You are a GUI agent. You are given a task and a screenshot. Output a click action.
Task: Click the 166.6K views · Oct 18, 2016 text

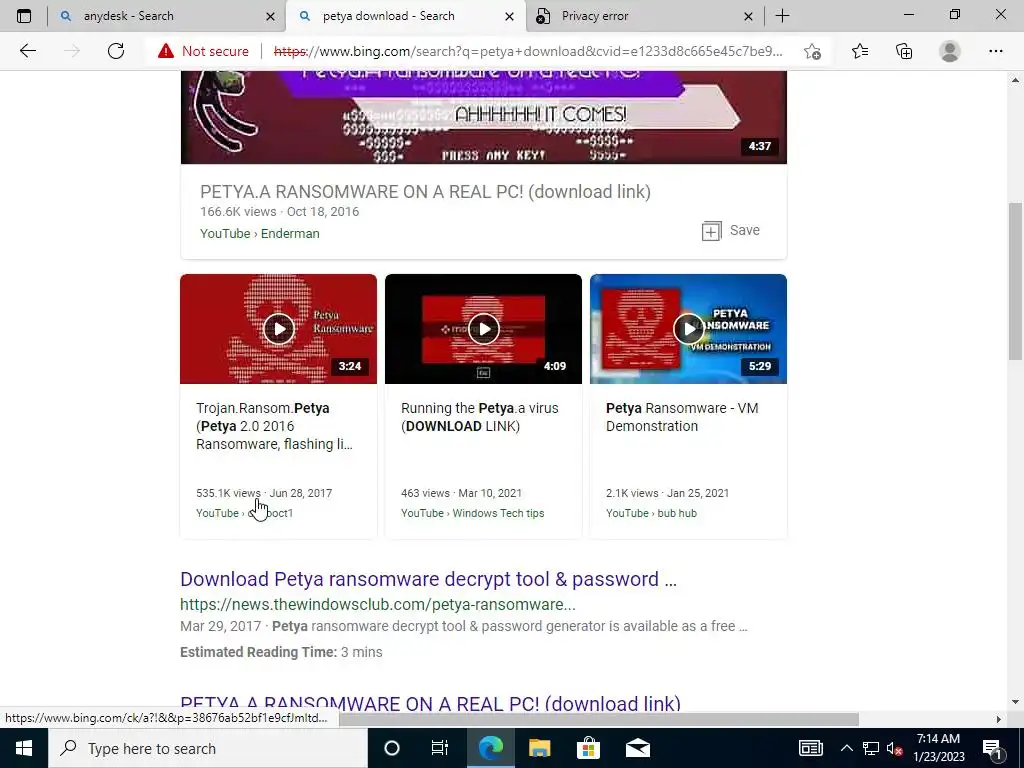(280, 212)
